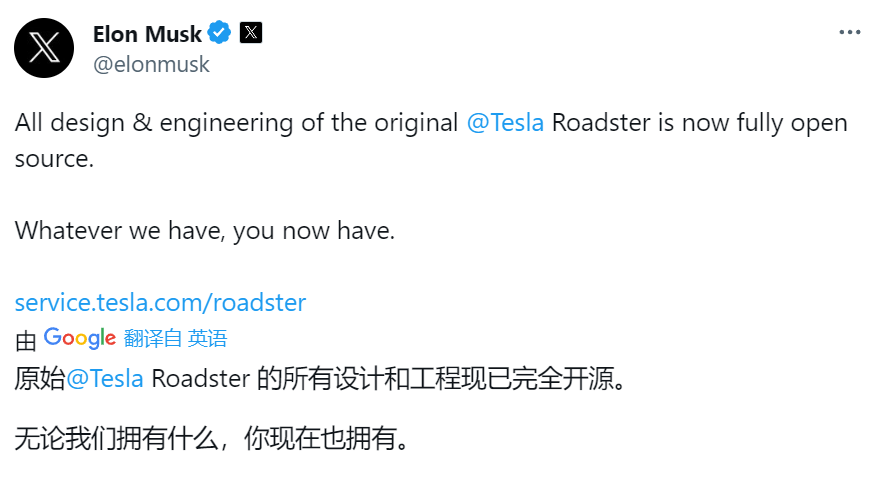Click the word "source." on the second line

tap(54, 159)
